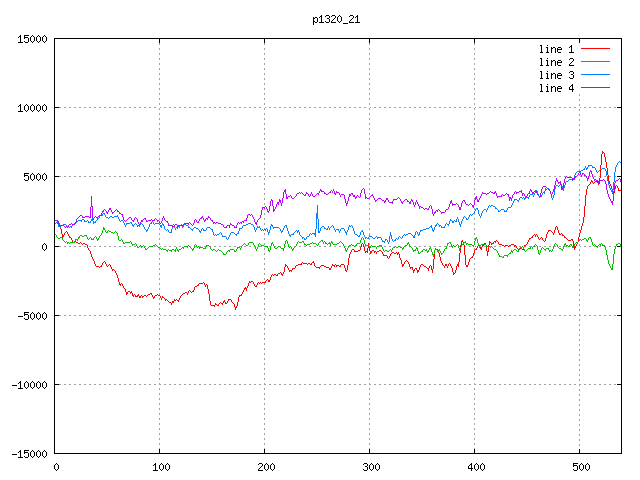Viewport: 640px width, 480px height.
Task: Select the 'line 2' legend label
Action: (x=556, y=62)
